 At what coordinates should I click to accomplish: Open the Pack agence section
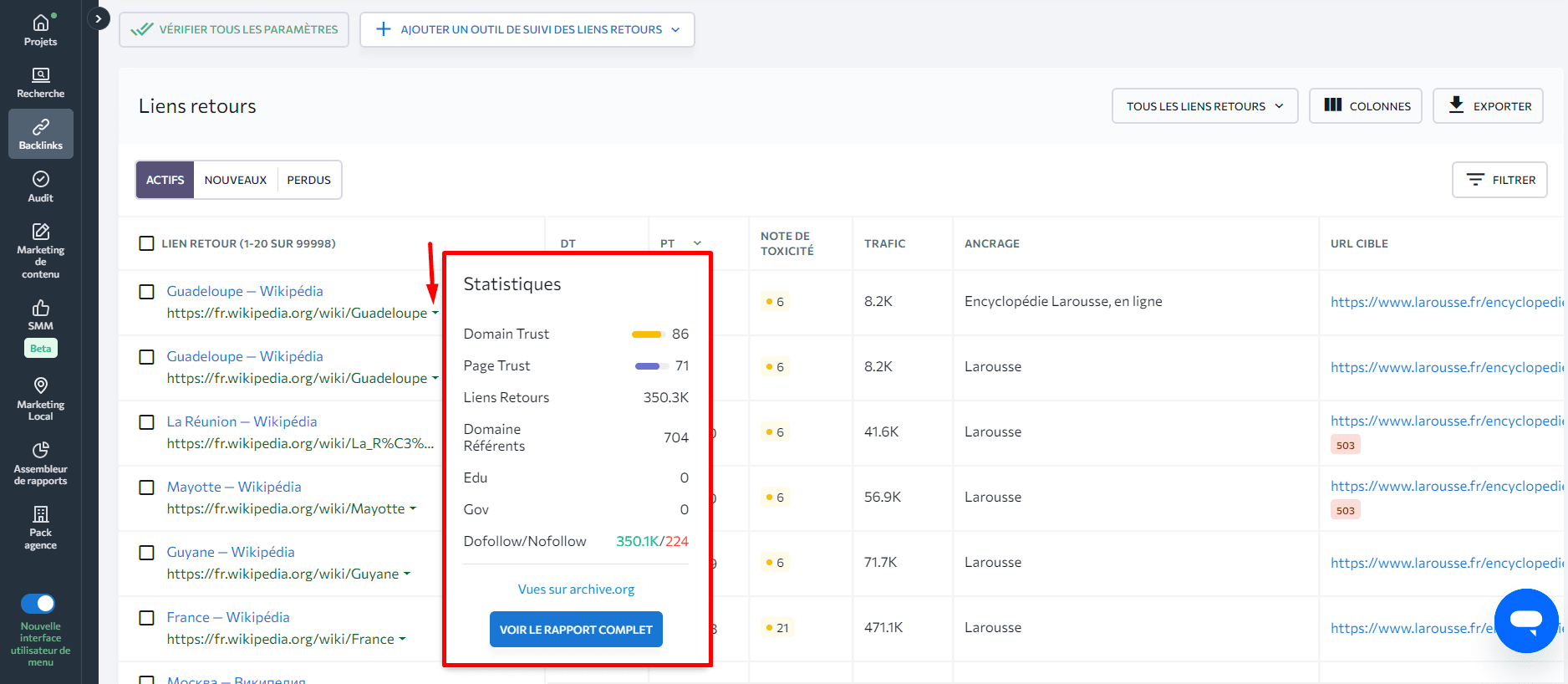point(40,527)
